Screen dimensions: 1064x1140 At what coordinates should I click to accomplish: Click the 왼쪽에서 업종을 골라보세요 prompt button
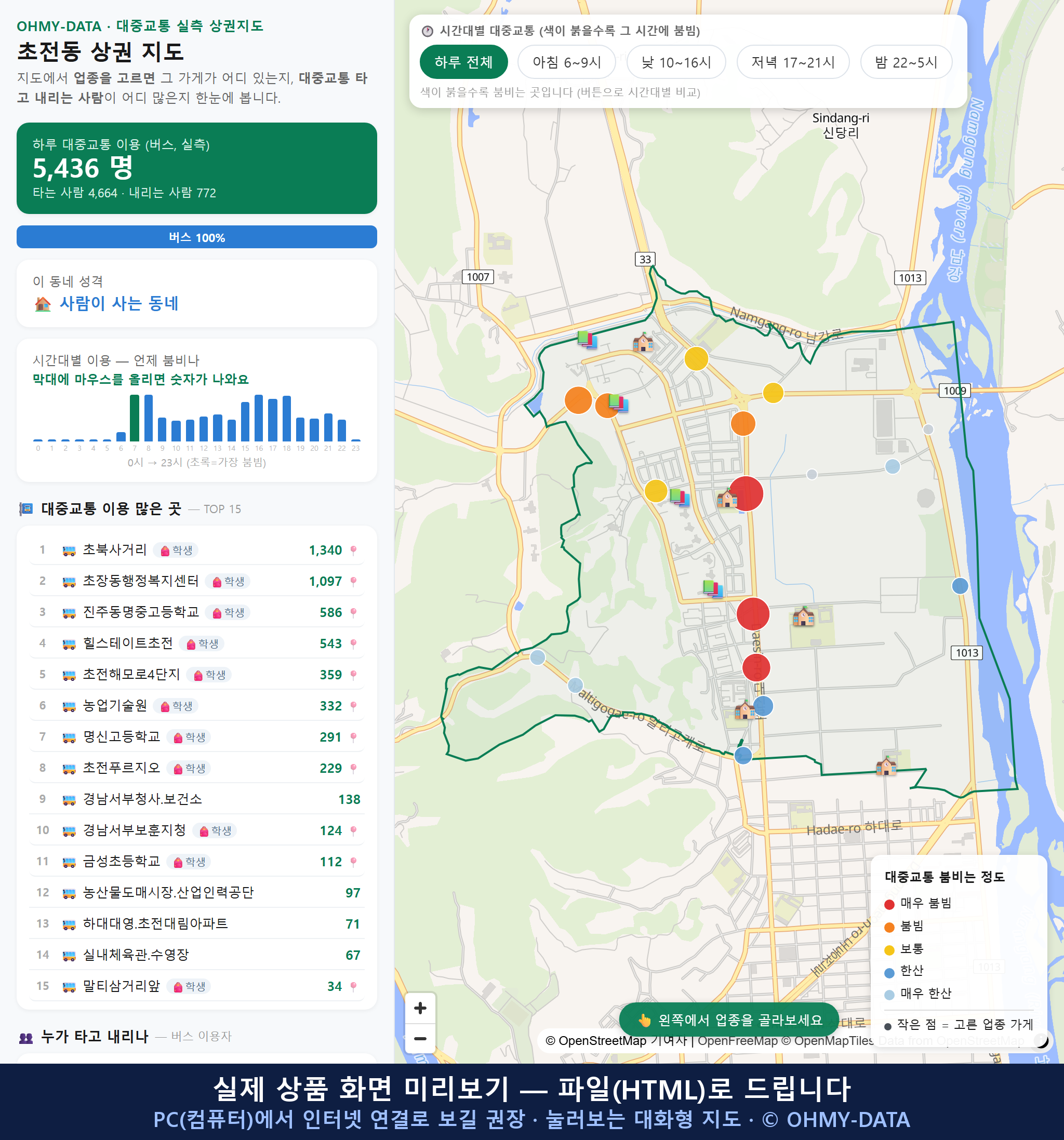[x=729, y=1020]
